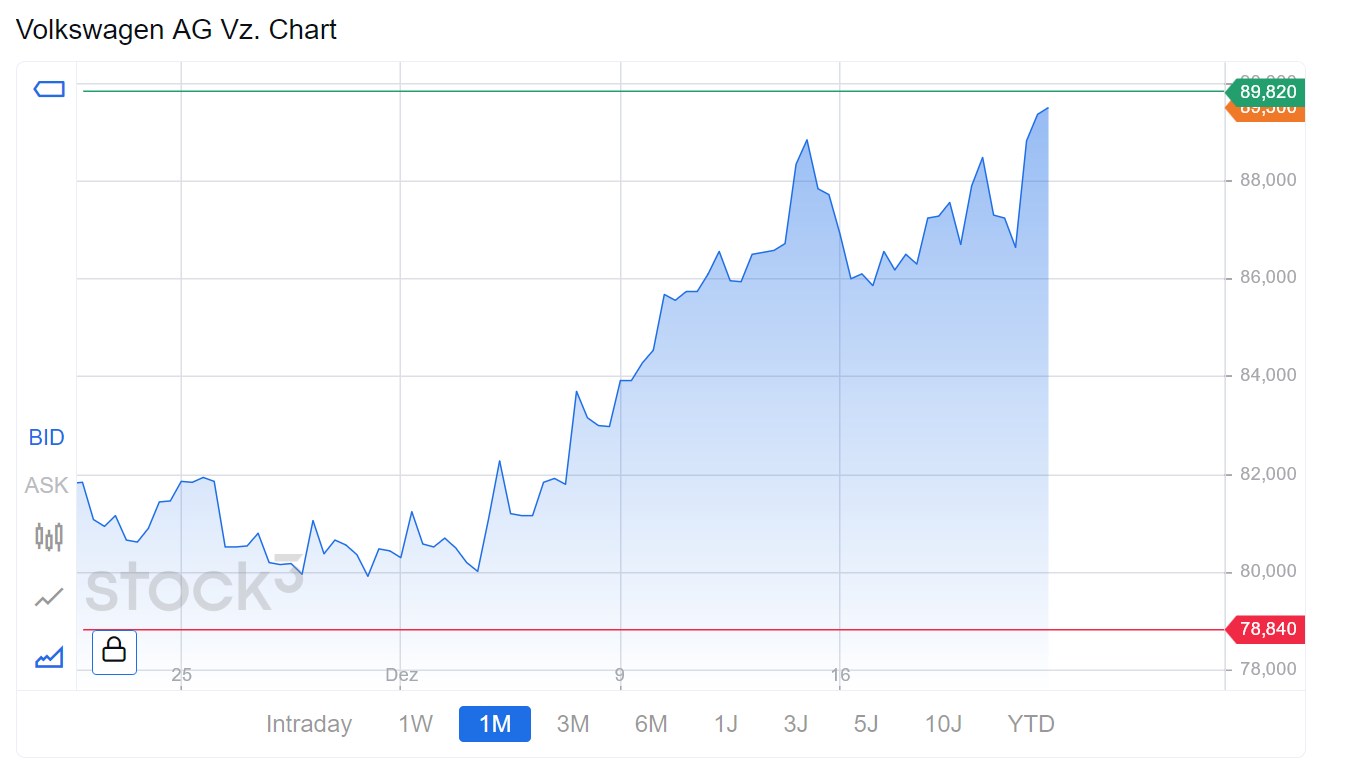The image size is (1351, 772).
Task: Toggle ASK price display
Action: click(x=46, y=486)
